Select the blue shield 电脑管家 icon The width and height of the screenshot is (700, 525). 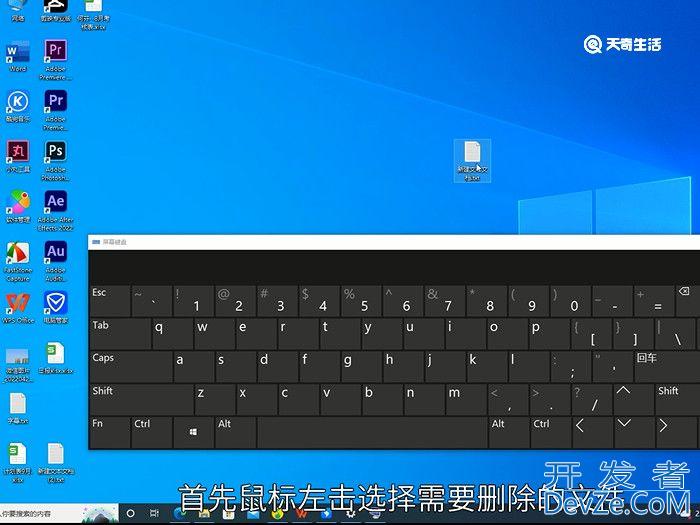click(x=55, y=307)
